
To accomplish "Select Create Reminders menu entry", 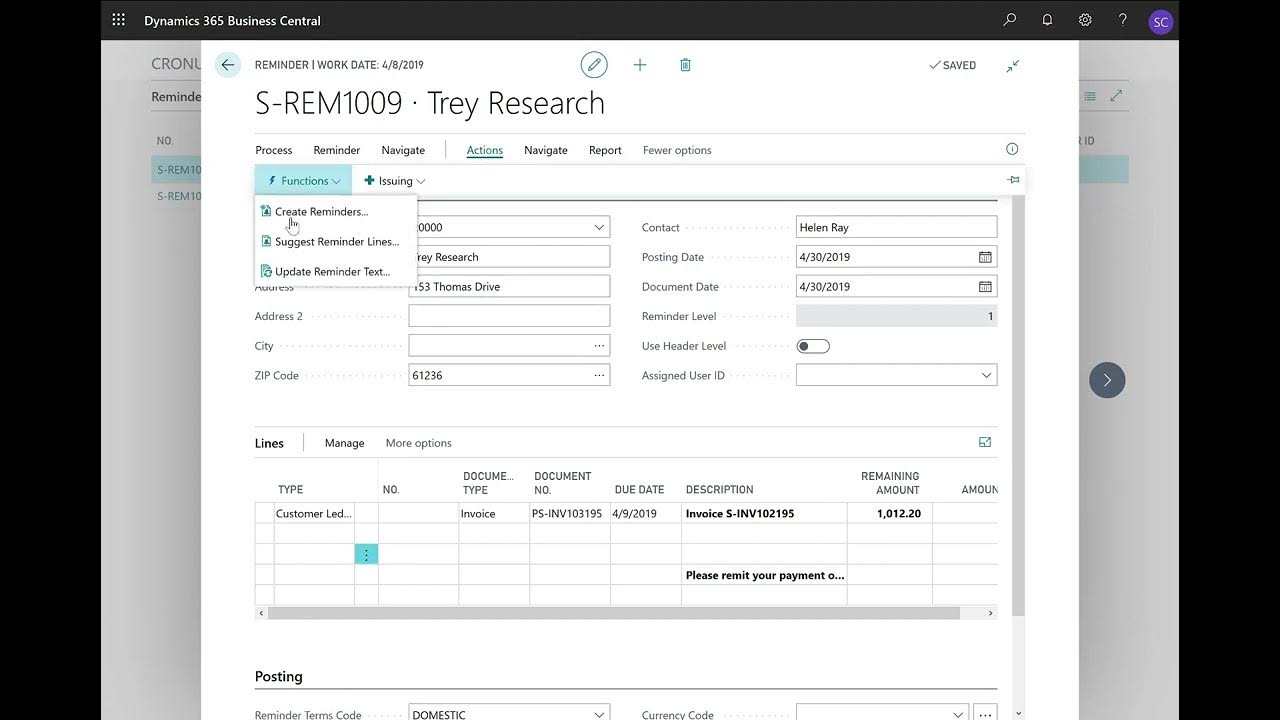I will [321, 211].
